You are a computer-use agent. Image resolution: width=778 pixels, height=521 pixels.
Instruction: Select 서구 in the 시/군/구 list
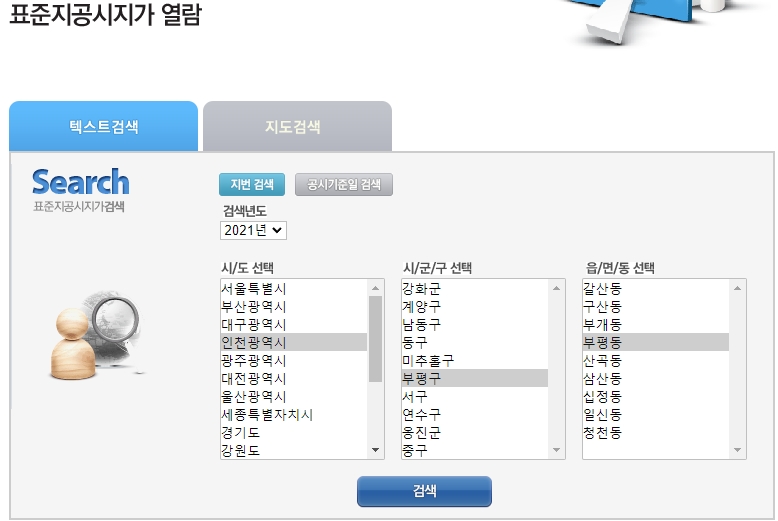(x=475, y=396)
